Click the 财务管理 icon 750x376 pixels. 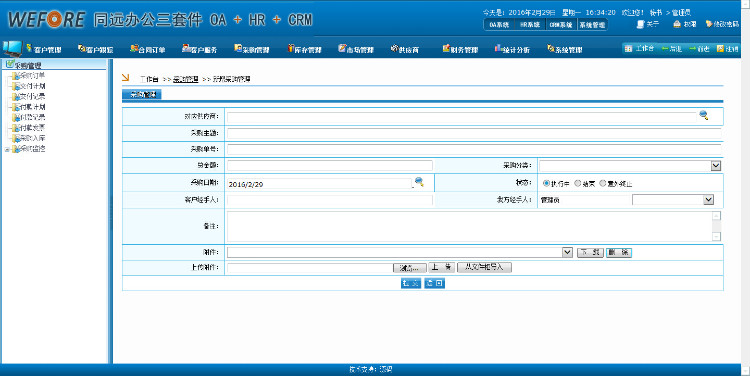pos(446,48)
